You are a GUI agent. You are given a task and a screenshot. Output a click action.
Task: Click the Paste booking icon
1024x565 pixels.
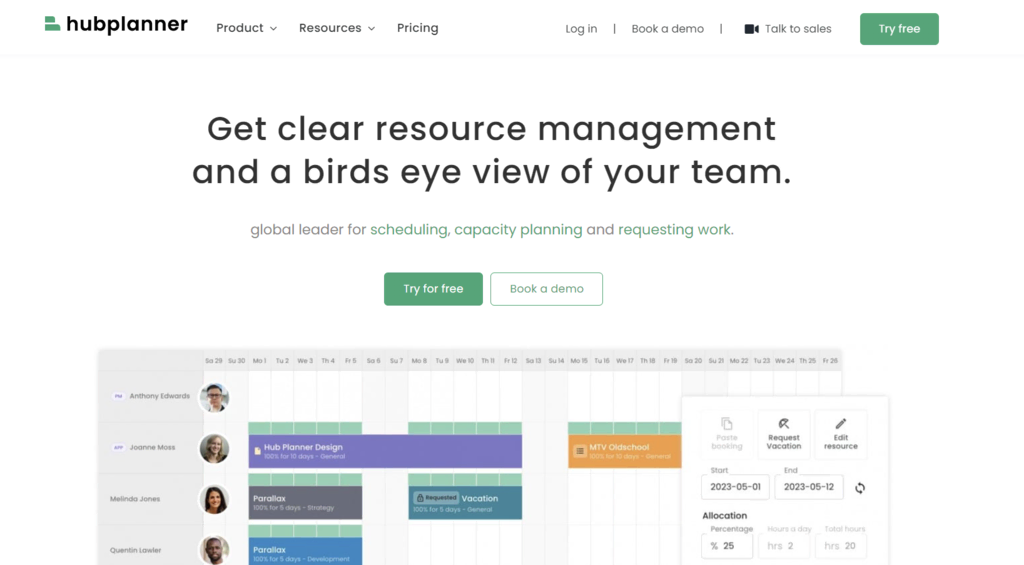tap(727, 423)
